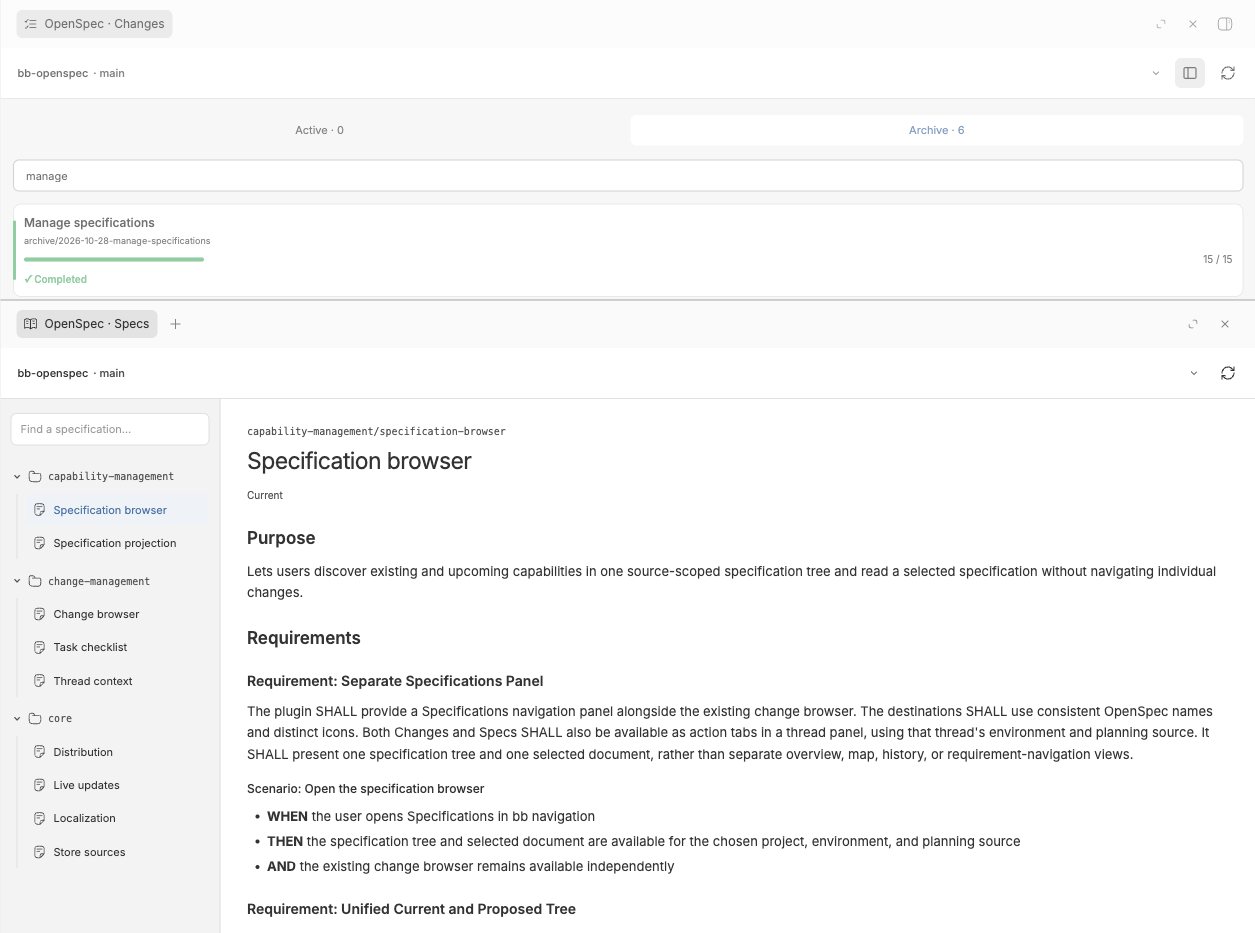Viewport: 1255px width, 933px height.
Task: Click the 15 / 15 task count
Action: click(1217, 259)
